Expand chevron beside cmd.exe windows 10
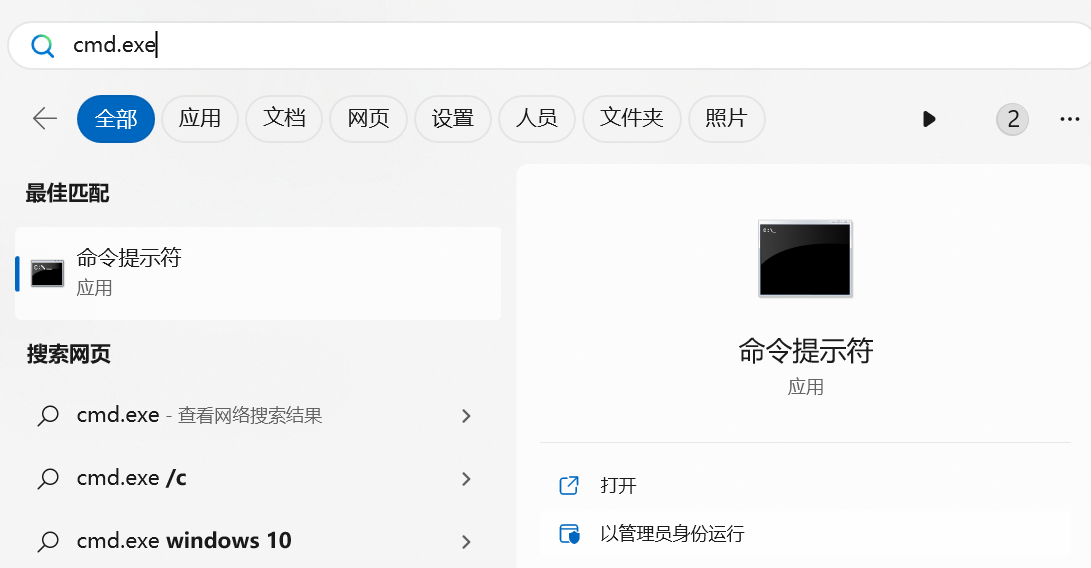The width and height of the screenshot is (1091, 568). tap(466, 541)
